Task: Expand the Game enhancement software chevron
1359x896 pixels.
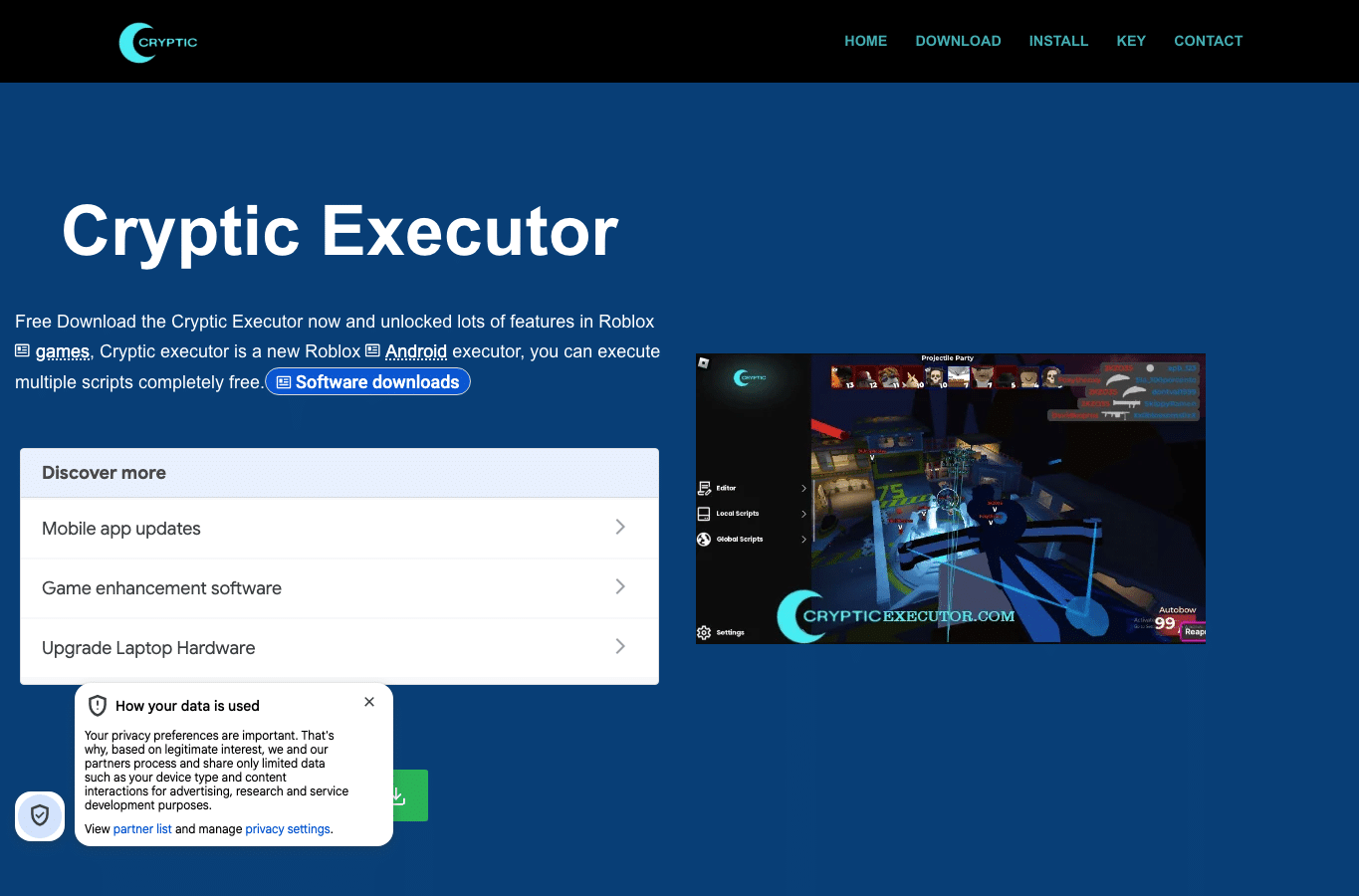Action: pyautogui.click(x=620, y=586)
